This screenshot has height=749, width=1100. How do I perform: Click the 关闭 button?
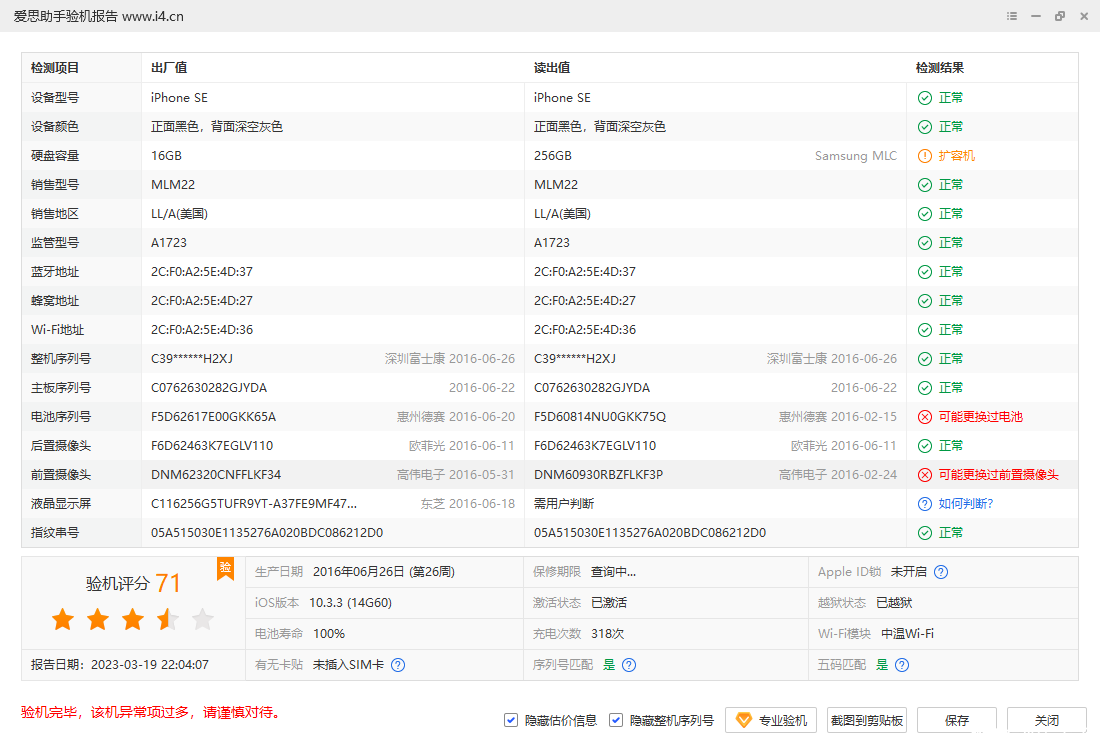pyautogui.click(x=1047, y=720)
